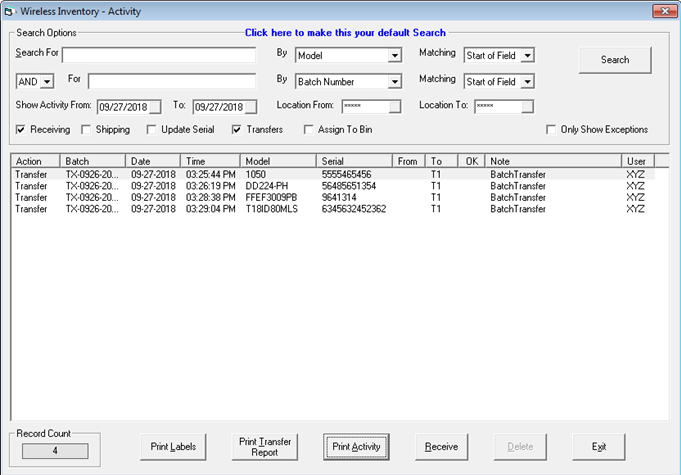Select the transfer row with model DD224-PH
The width and height of the screenshot is (681, 475).
coord(333,186)
